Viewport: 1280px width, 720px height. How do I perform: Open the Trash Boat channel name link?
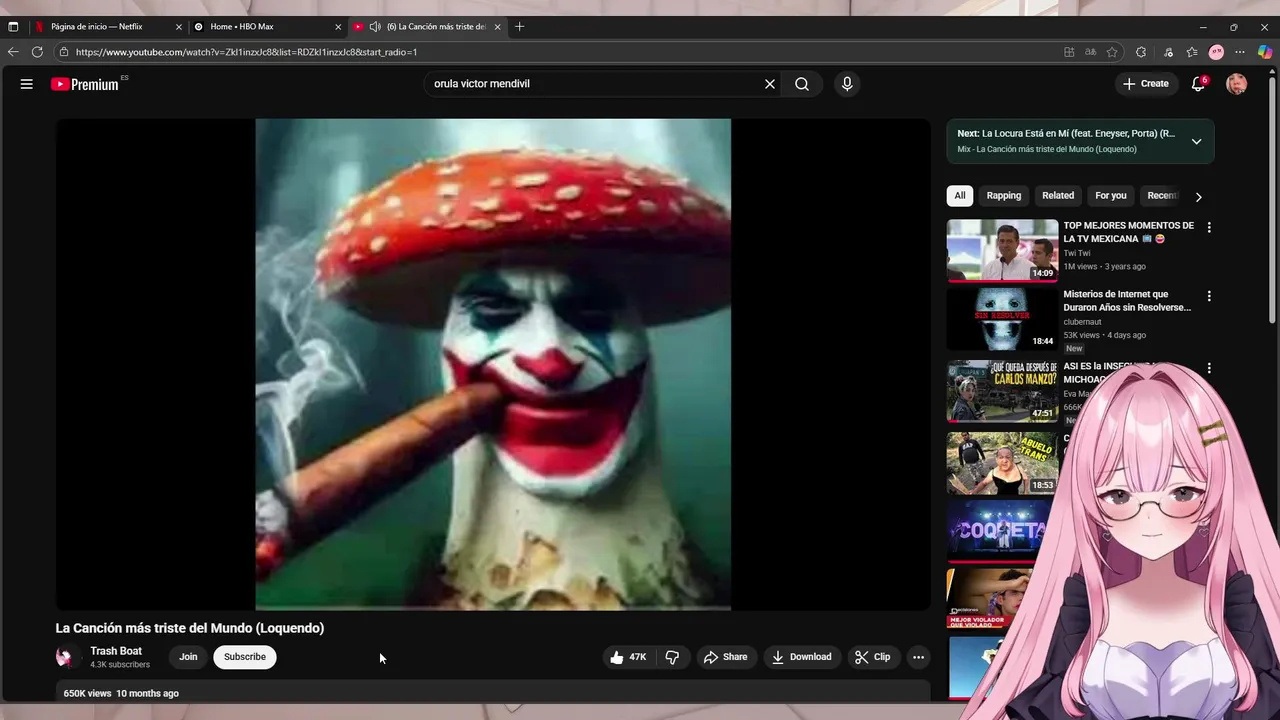click(x=116, y=651)
